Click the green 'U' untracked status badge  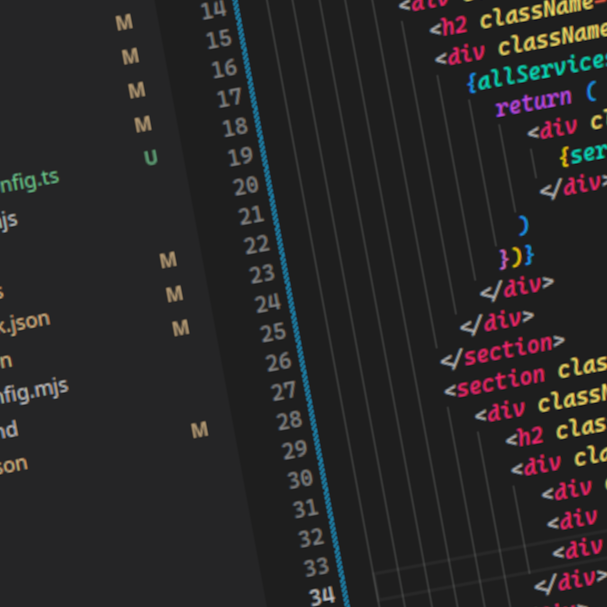tap(151, 157)
